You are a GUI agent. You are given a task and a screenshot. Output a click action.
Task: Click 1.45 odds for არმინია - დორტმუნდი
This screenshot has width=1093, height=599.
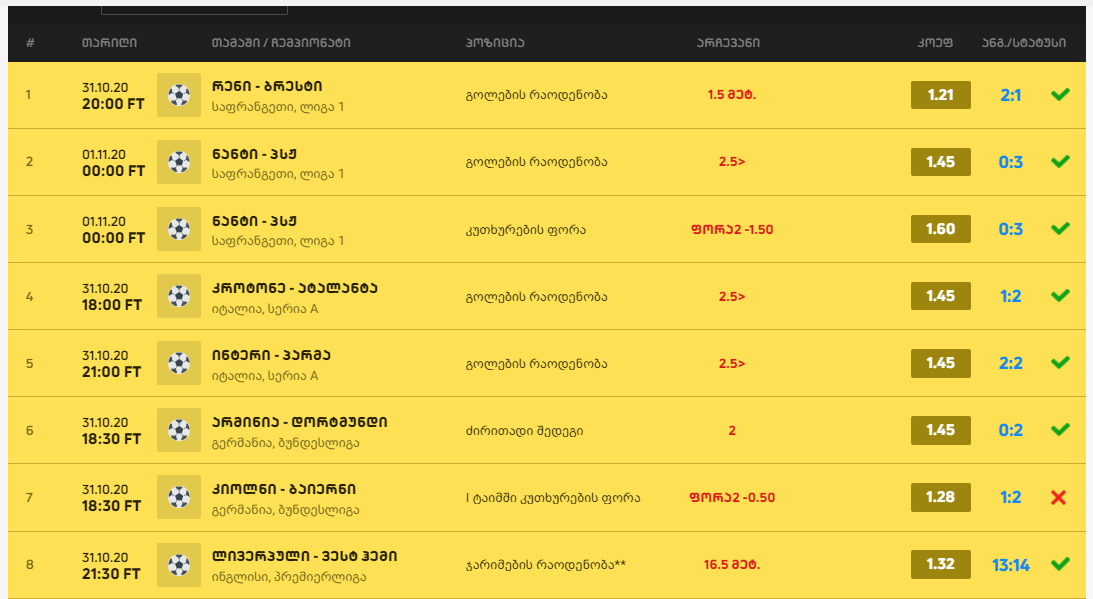coord(940,430)
